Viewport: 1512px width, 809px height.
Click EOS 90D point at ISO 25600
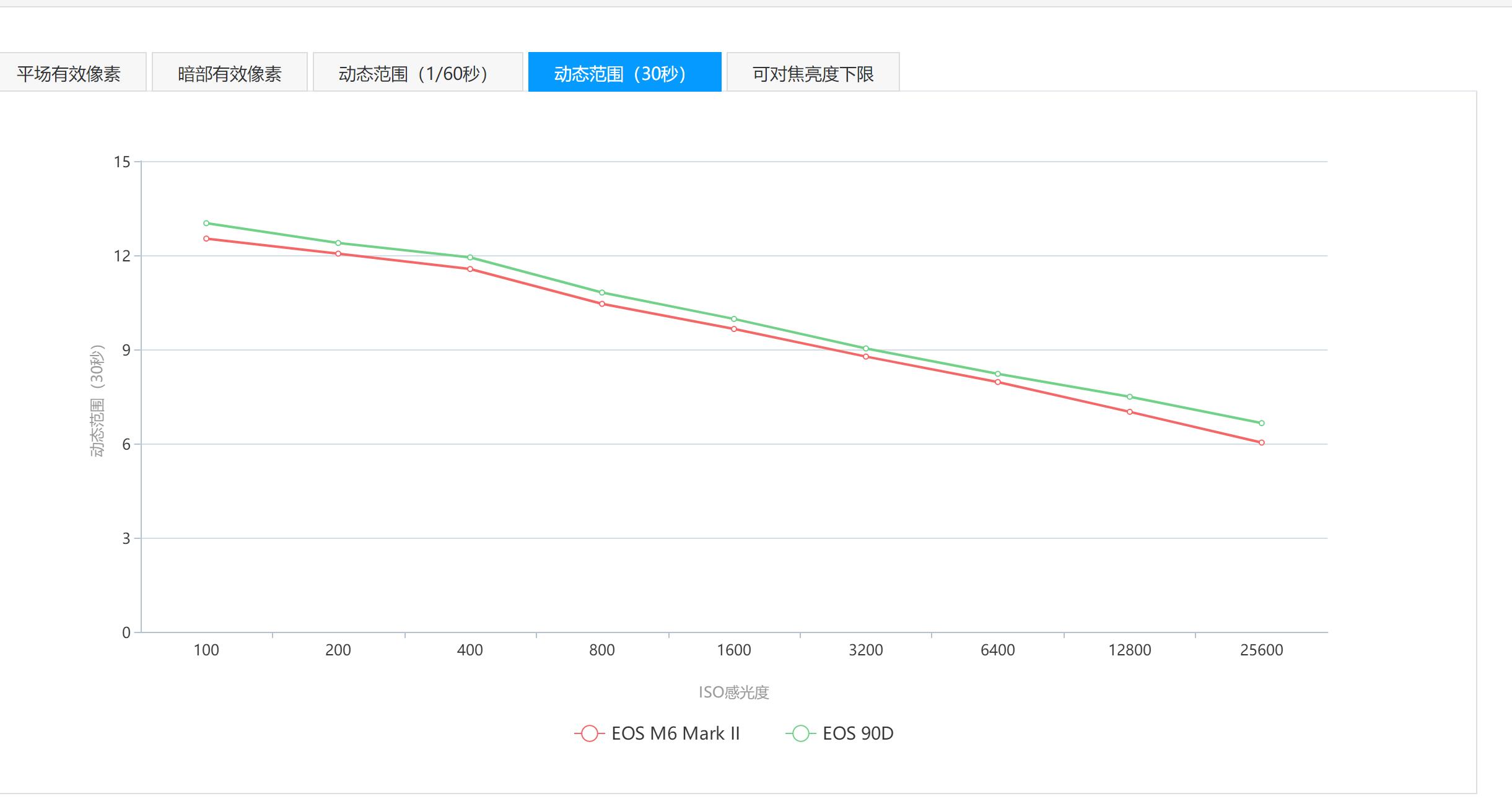[1262, 423]
